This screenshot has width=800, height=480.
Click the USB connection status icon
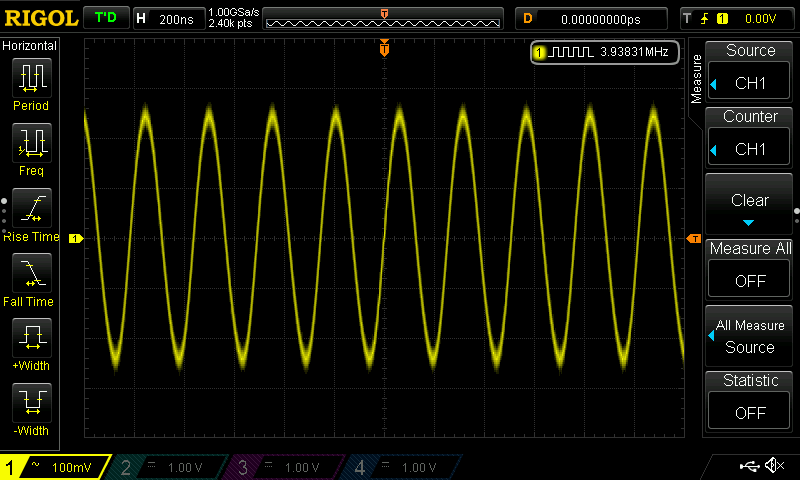[x=749, y=466]
